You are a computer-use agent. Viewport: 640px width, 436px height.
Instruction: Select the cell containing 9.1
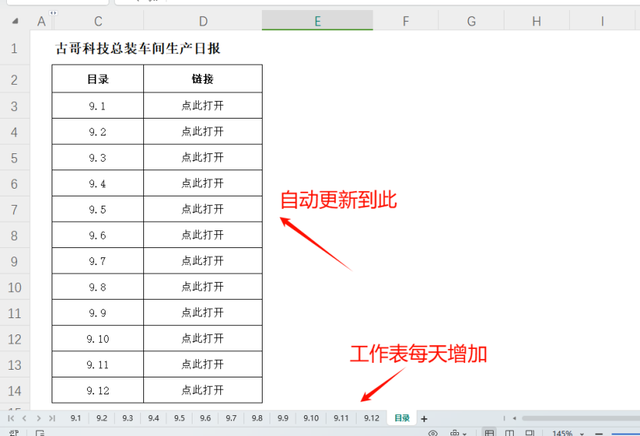tap(98, 106)
